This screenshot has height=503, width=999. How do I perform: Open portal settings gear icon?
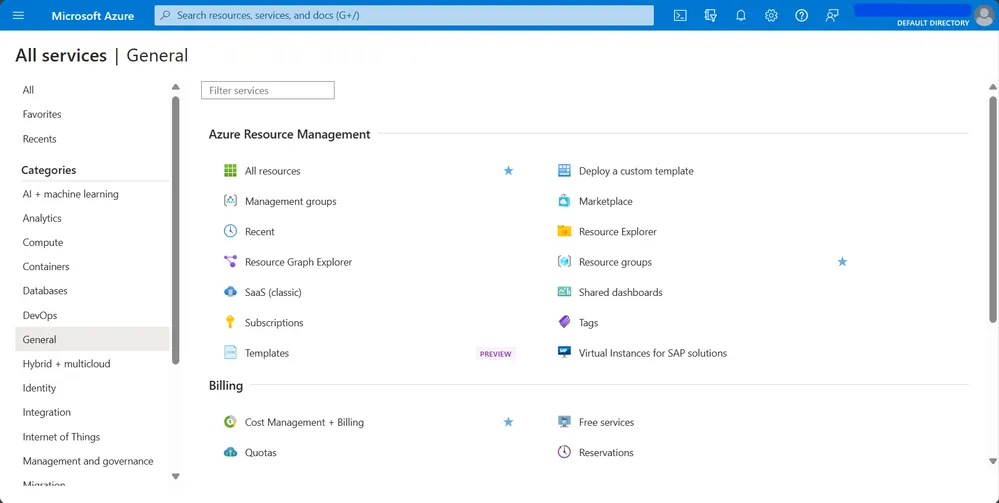771,16
